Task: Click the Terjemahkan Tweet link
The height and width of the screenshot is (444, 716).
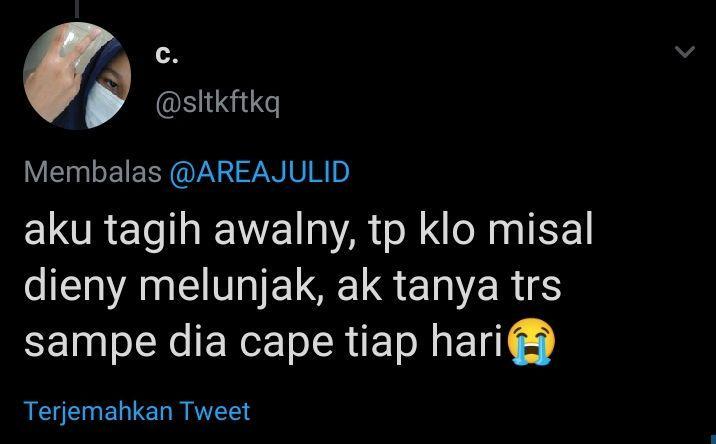Action: pyautogui.click(x=137, y=411)
